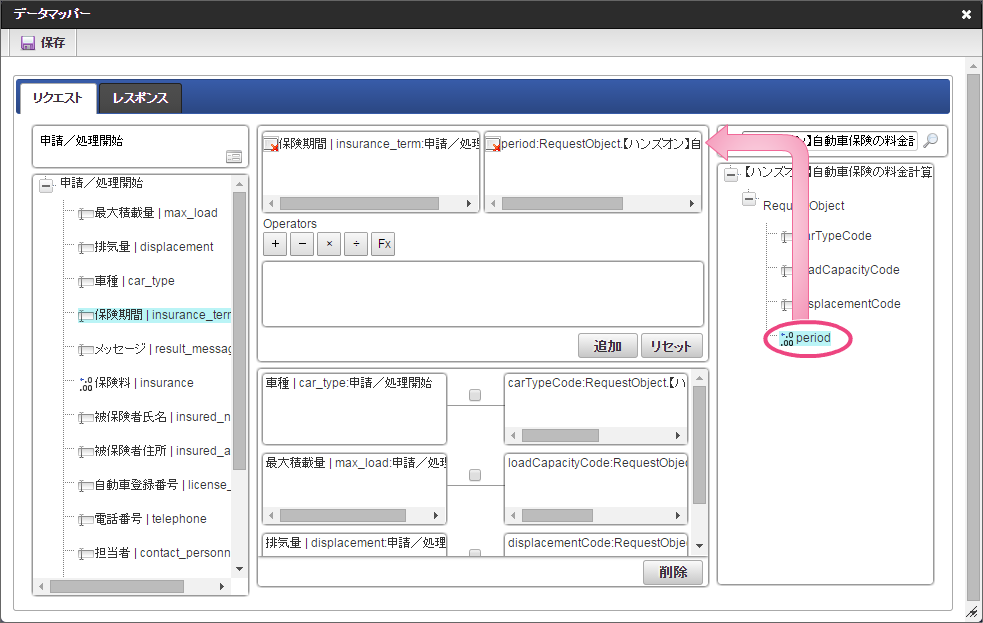This screenshot has height=623, width=983.
Task: Click the delete-marked icon beside period mapping target
Action: point(493,145)
